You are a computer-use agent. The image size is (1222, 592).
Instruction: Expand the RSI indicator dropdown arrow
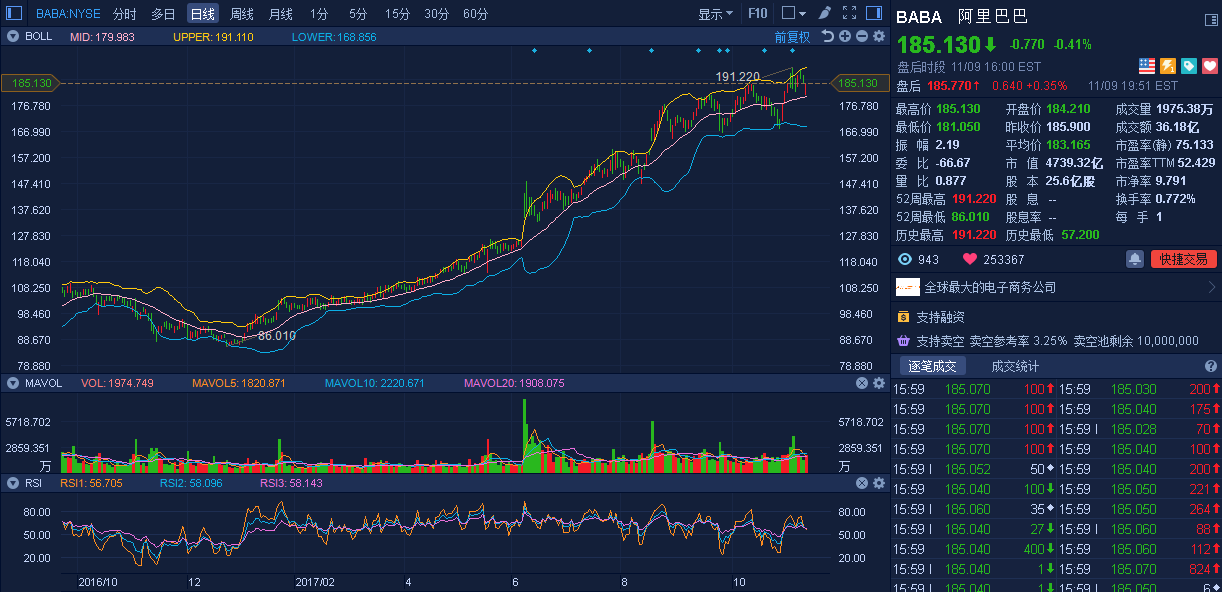(x=13, y=483)
